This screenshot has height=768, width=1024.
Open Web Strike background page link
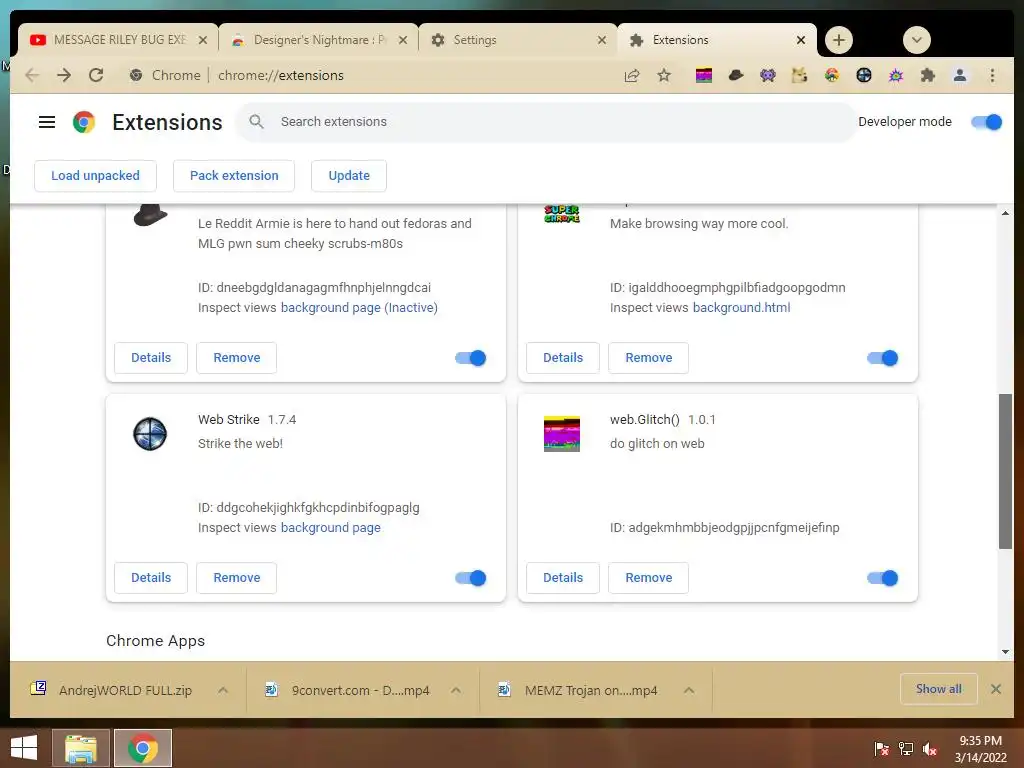point(330,528)
